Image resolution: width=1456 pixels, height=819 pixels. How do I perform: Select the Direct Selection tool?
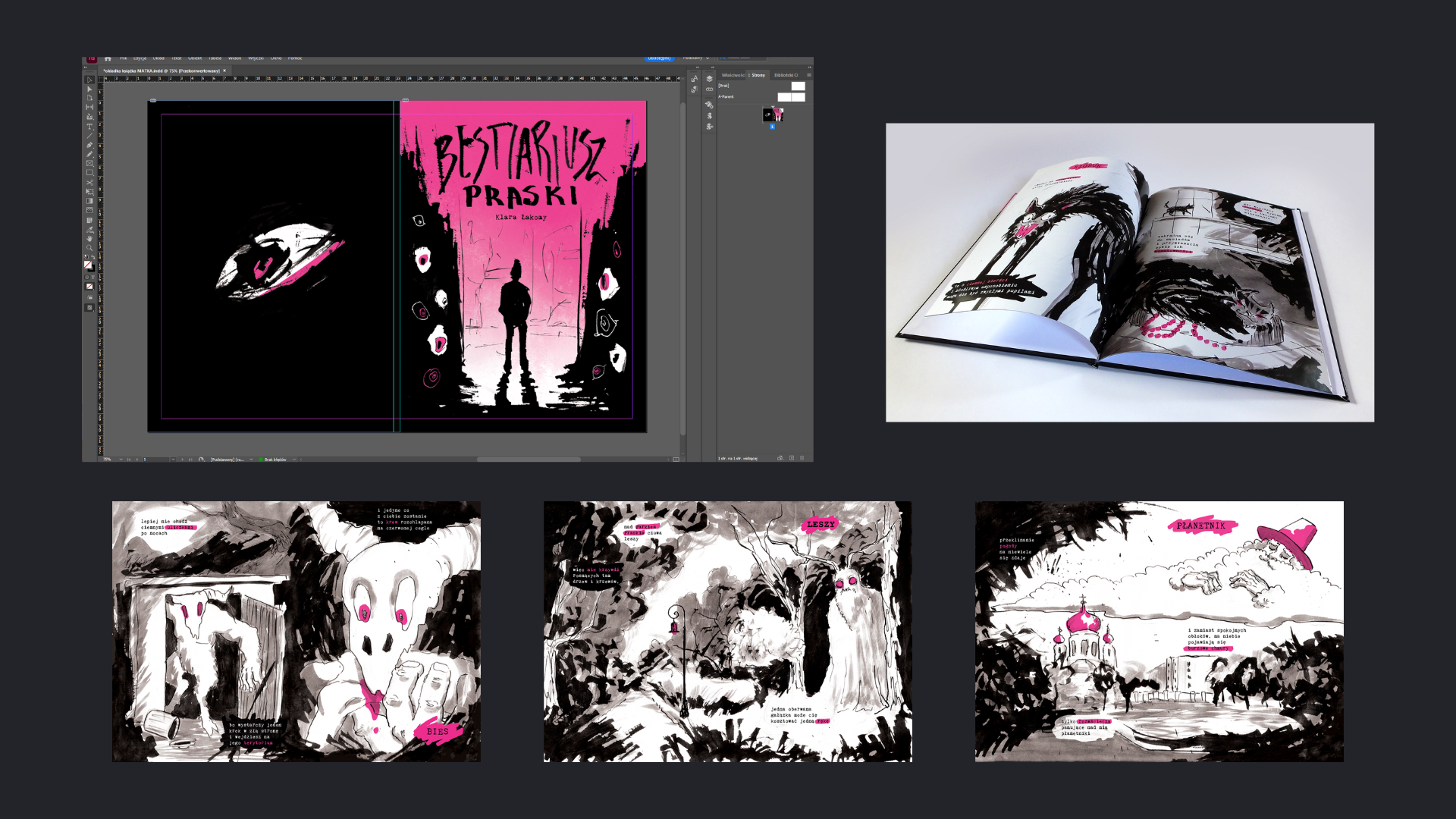[89, 89]
